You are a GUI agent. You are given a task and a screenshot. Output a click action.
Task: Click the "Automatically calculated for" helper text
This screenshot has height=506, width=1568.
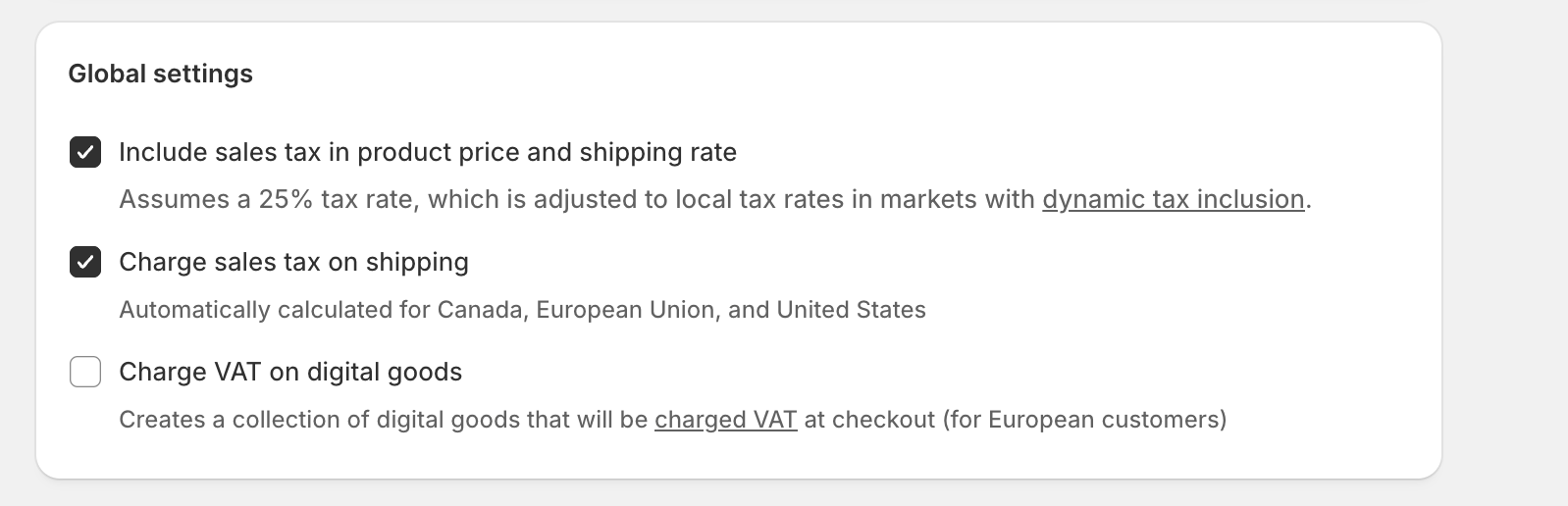coord(275,310)
